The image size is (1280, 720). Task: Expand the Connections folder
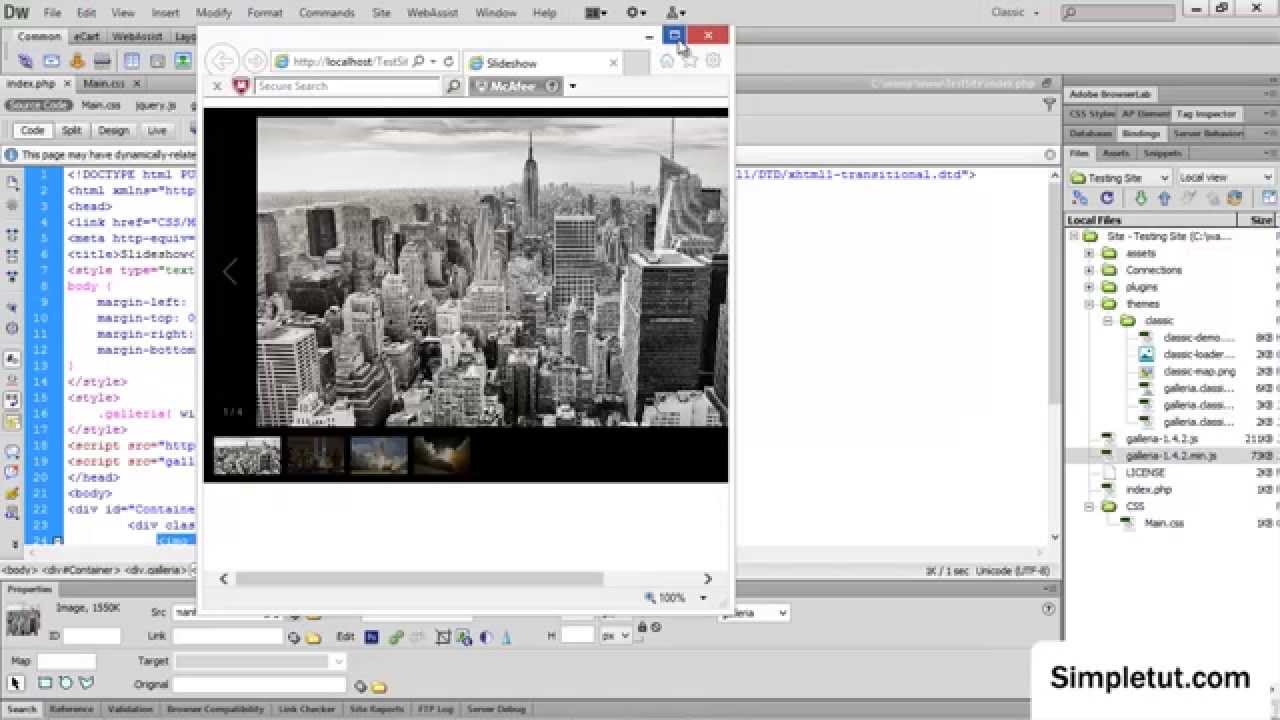tap(1090, 270)
